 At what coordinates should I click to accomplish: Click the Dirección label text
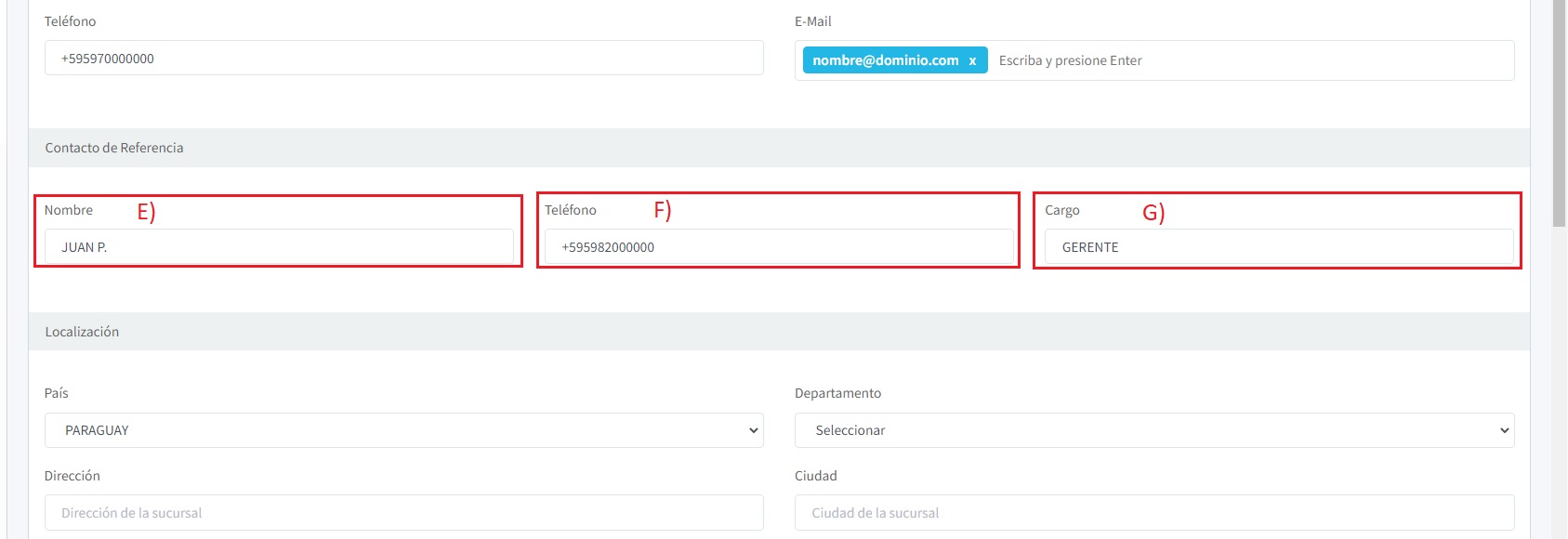pos(72,476)
